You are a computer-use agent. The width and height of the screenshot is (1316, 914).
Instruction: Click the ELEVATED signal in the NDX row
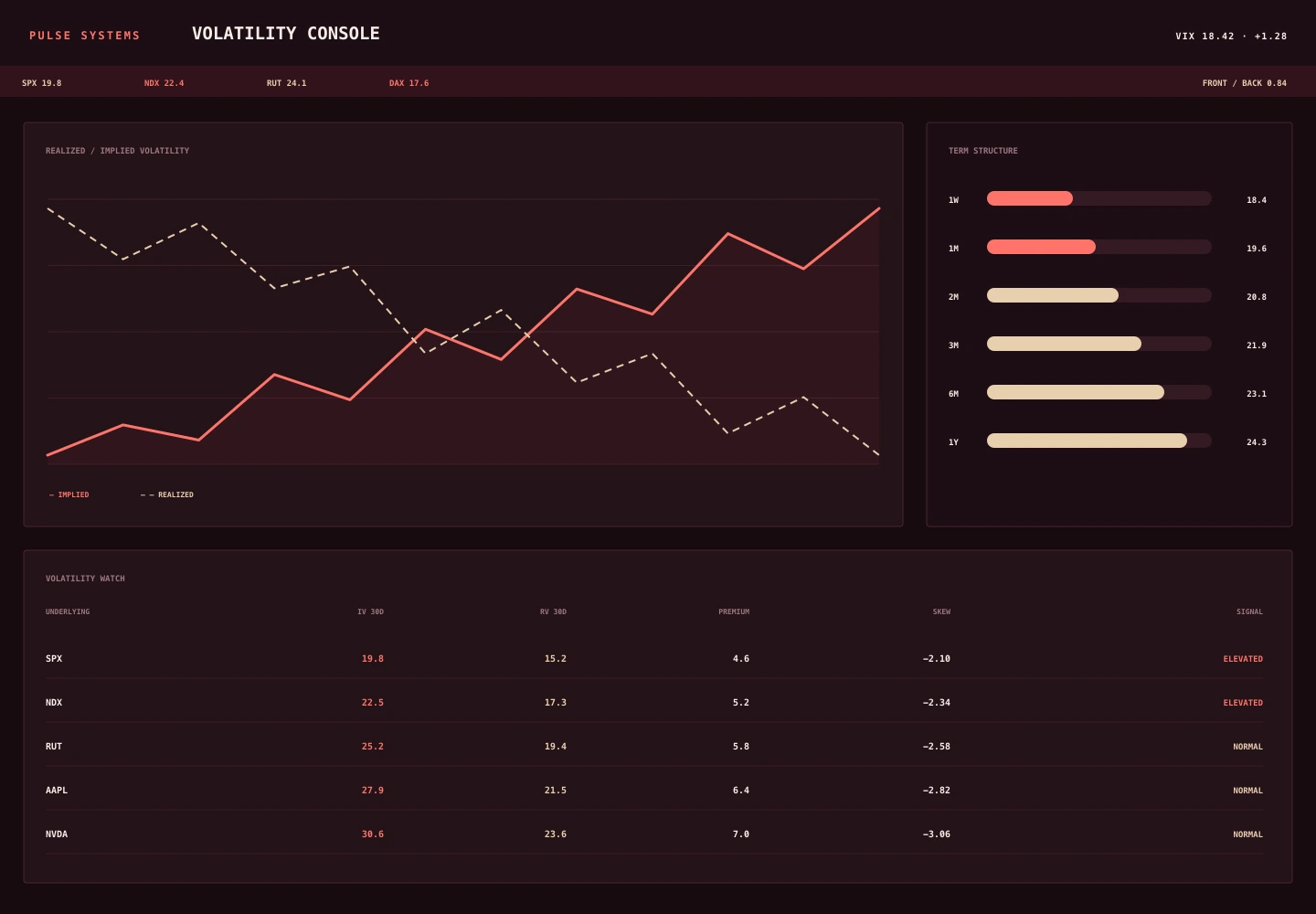1243,703
